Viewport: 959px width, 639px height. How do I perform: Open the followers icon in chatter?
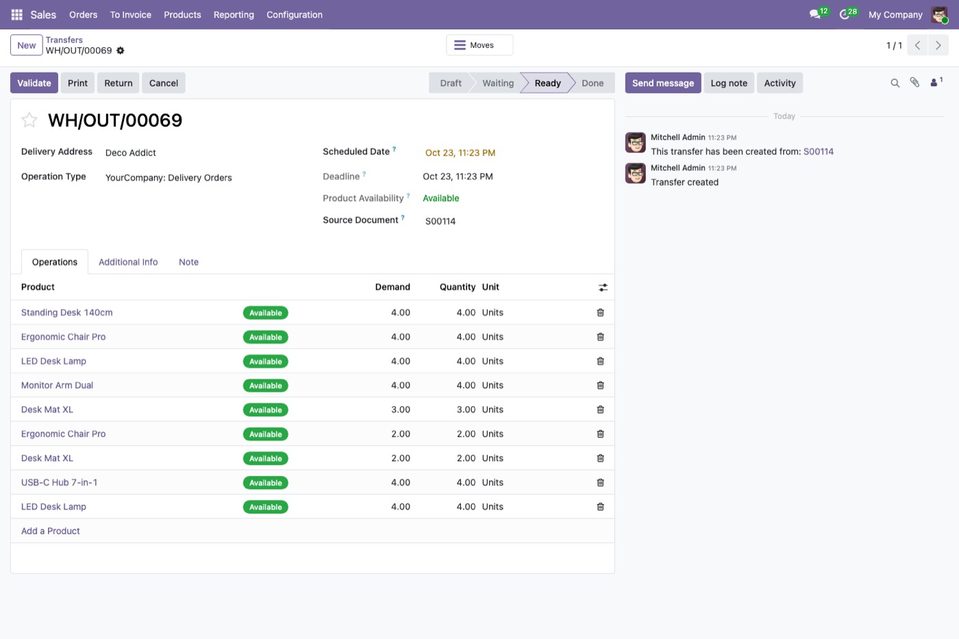click(x=936, y=82)
